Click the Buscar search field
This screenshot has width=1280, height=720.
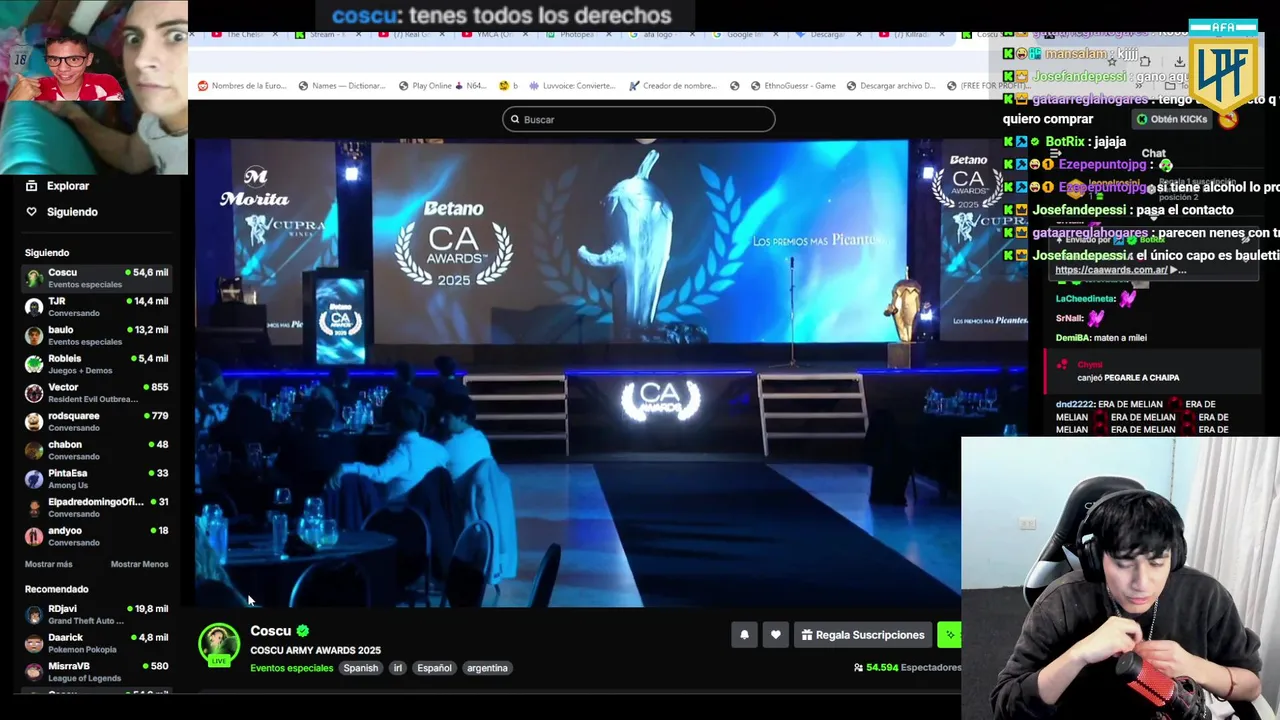coord(639,120)
